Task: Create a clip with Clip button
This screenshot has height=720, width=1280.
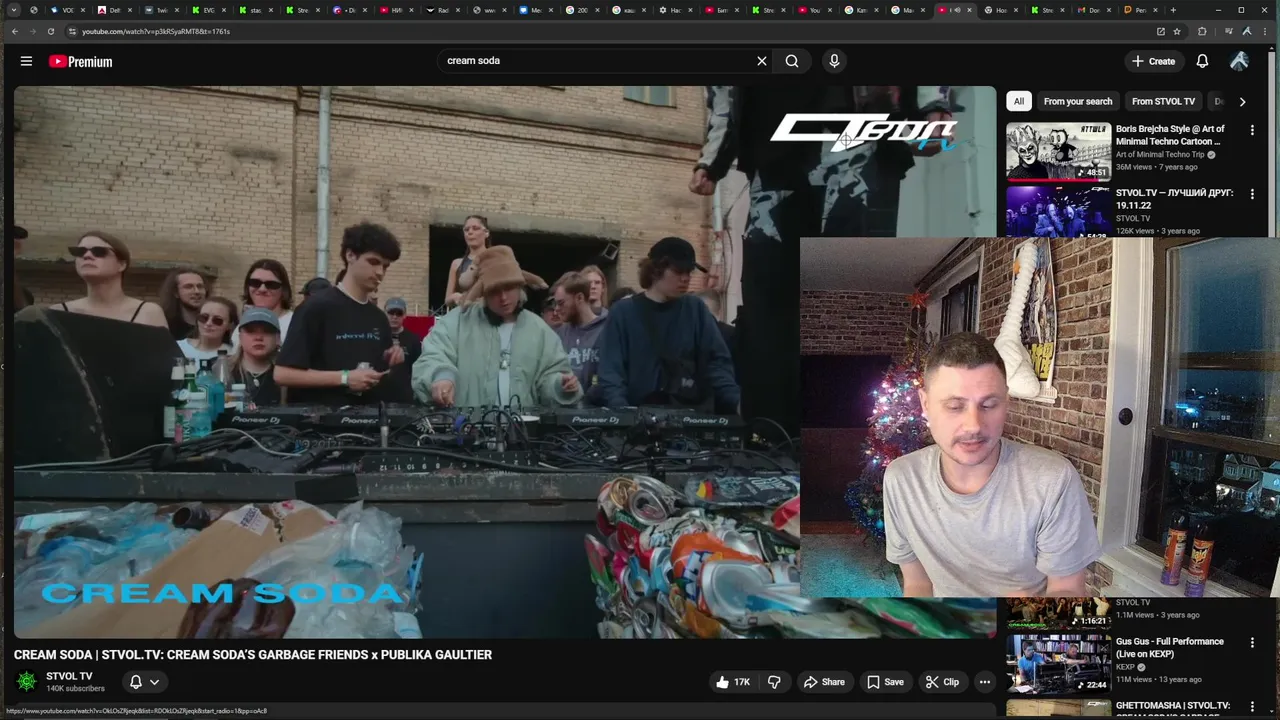Action: [942, 682]
